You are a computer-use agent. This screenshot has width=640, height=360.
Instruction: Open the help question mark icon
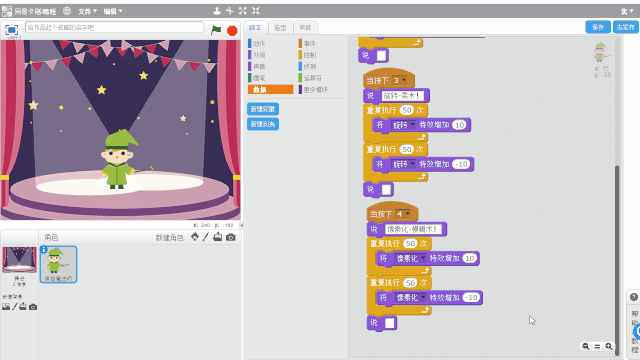coord(633,297)
